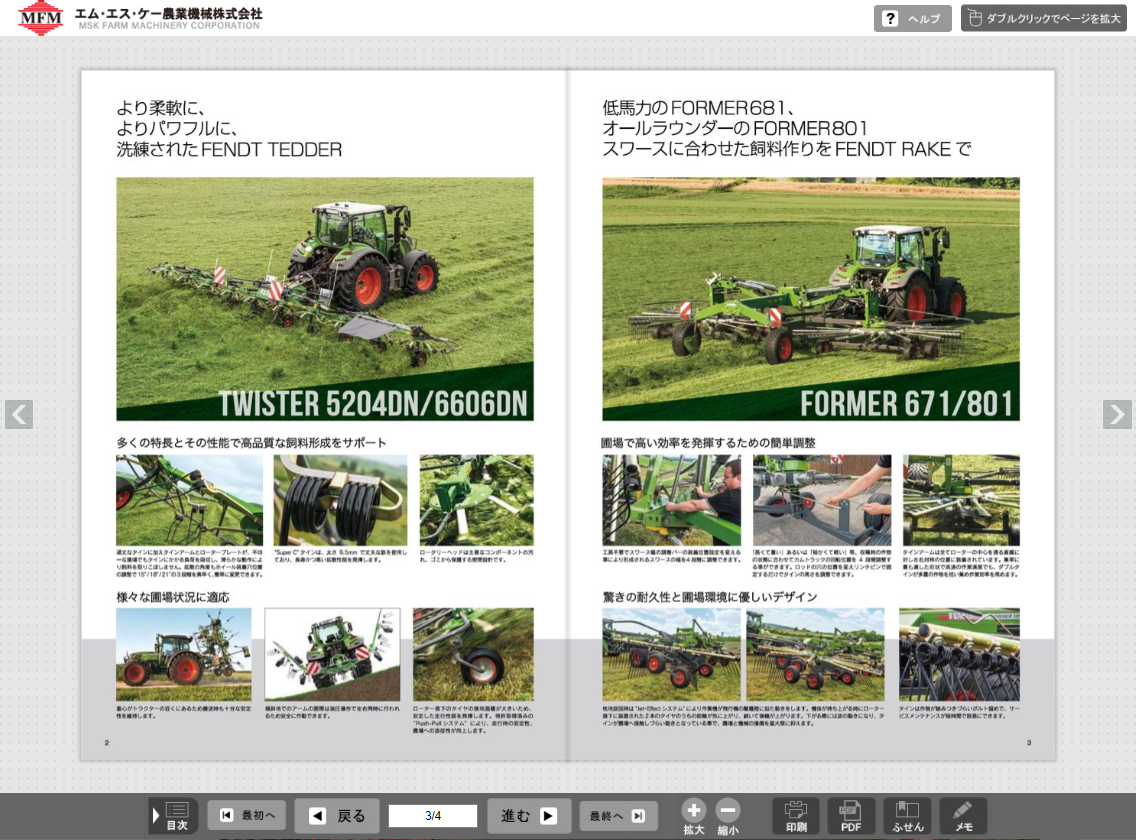Screen dimensions: 1136x840
Task: Click the TWISTER 5204DN/6606DN tedder photo
Action: click(325, 299)
